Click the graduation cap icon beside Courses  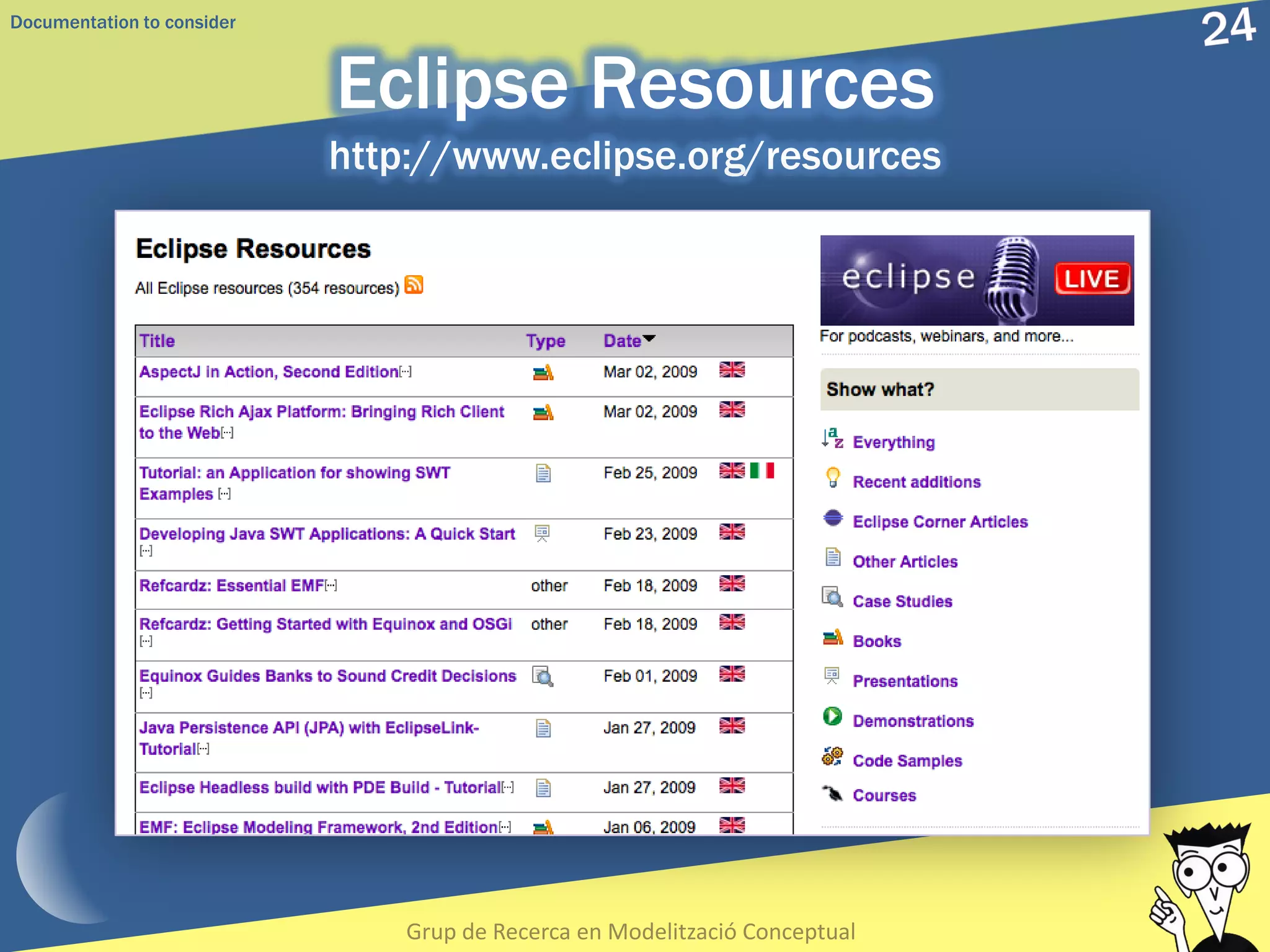point(832,793)
